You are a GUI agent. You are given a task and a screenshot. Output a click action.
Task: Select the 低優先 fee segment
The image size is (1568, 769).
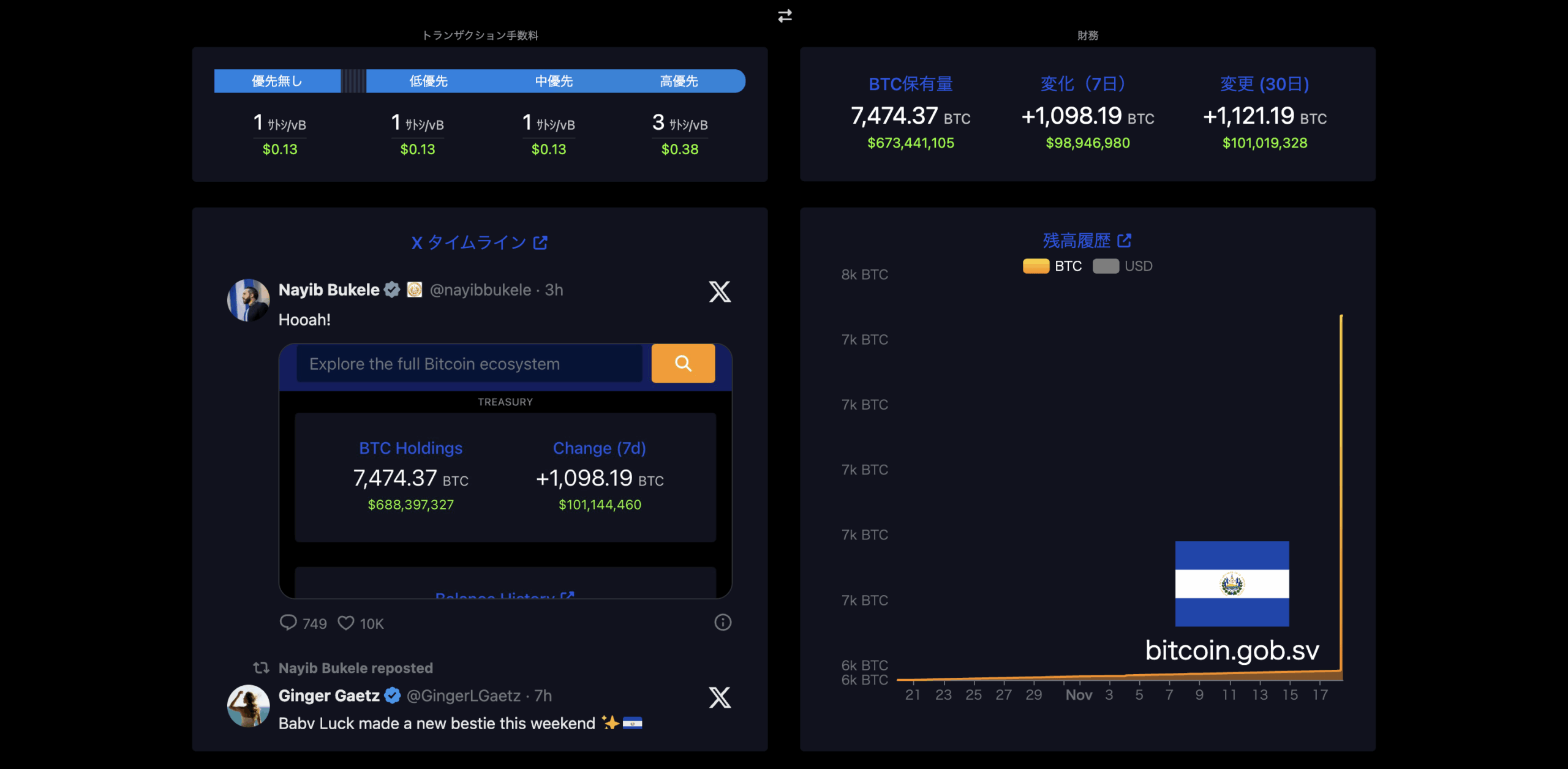point(428,81)
